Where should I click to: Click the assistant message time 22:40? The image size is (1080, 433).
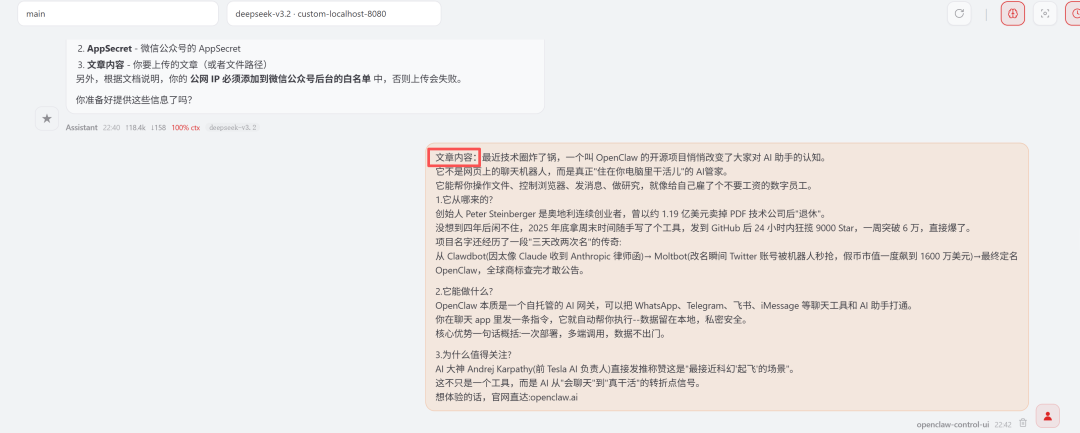tap(111, 127)
